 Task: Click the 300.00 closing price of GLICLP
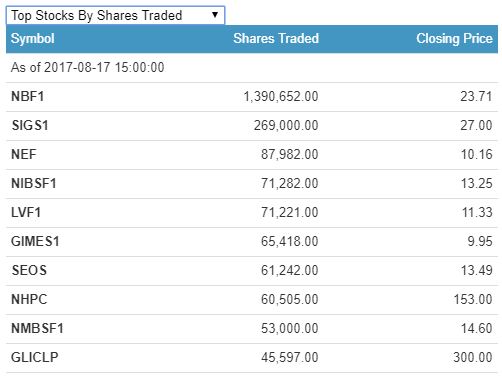tap(473, 358)
